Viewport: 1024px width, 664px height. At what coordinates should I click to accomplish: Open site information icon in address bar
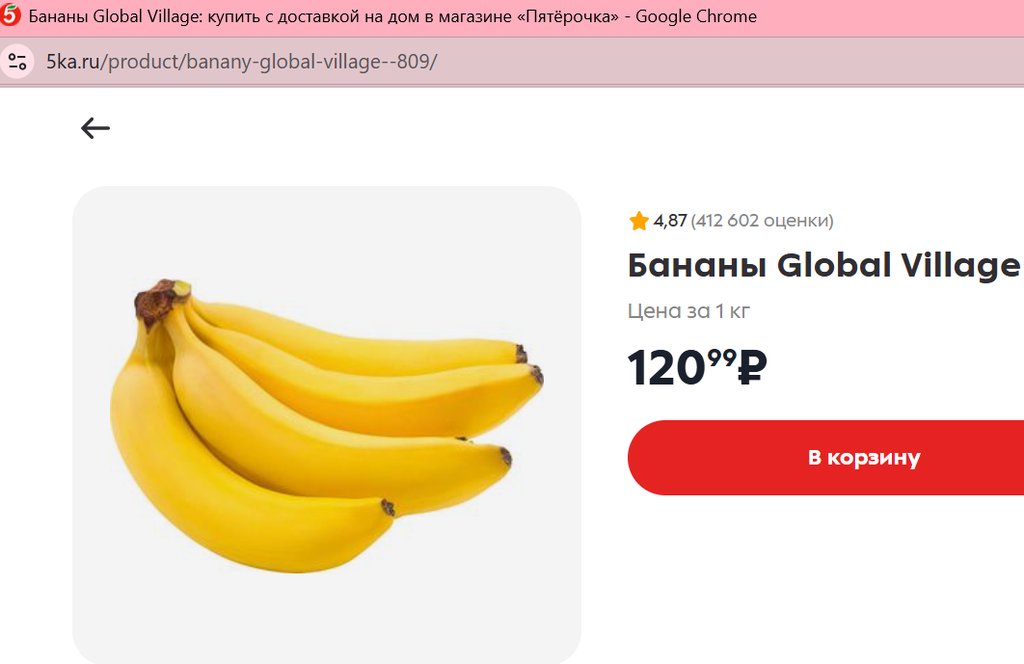17,61
